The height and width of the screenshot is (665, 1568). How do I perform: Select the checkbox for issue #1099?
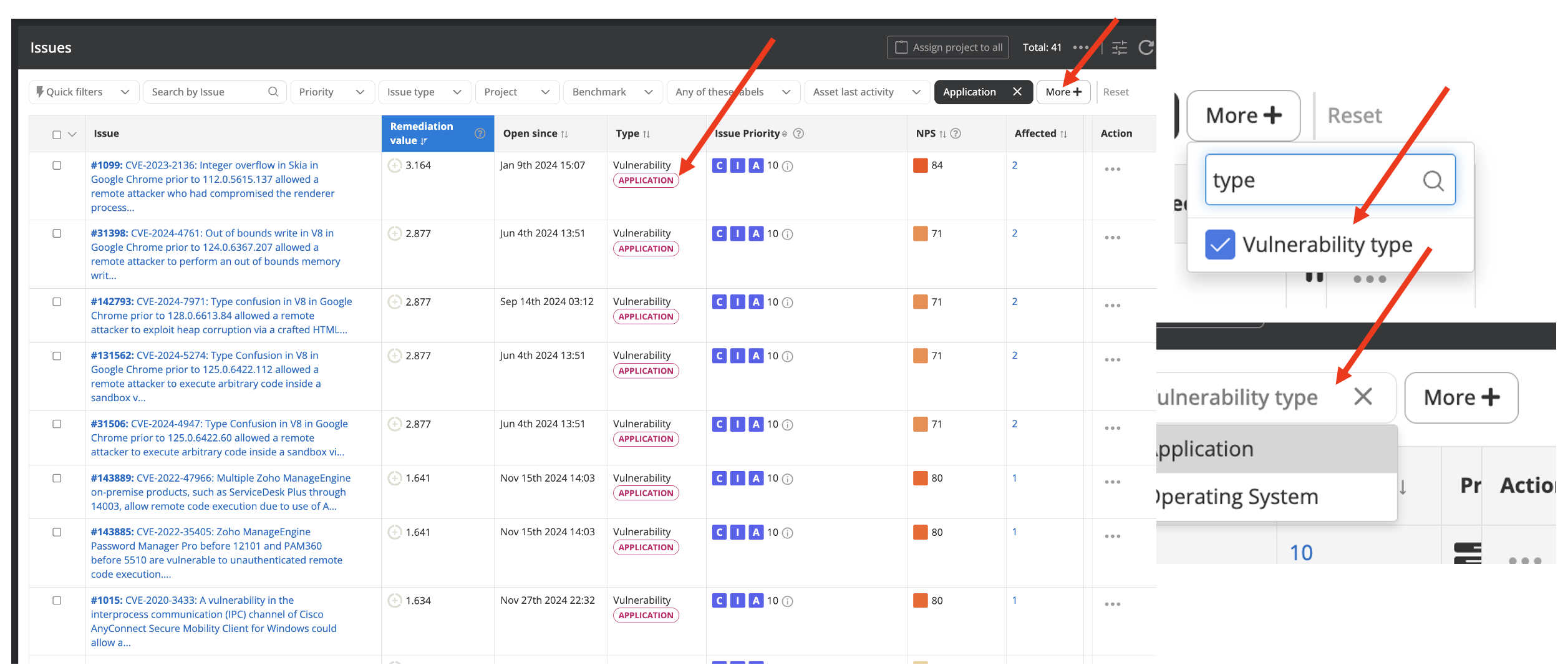57,165
